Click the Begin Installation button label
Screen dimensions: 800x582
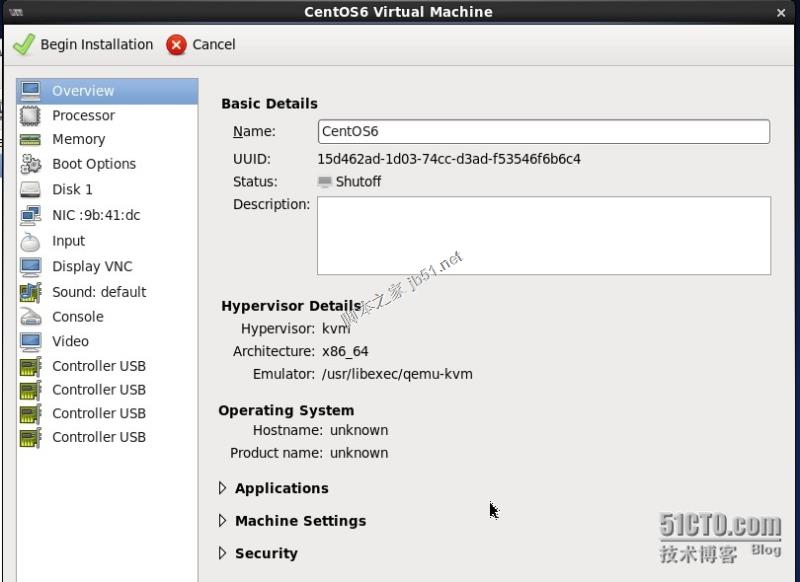97,44
